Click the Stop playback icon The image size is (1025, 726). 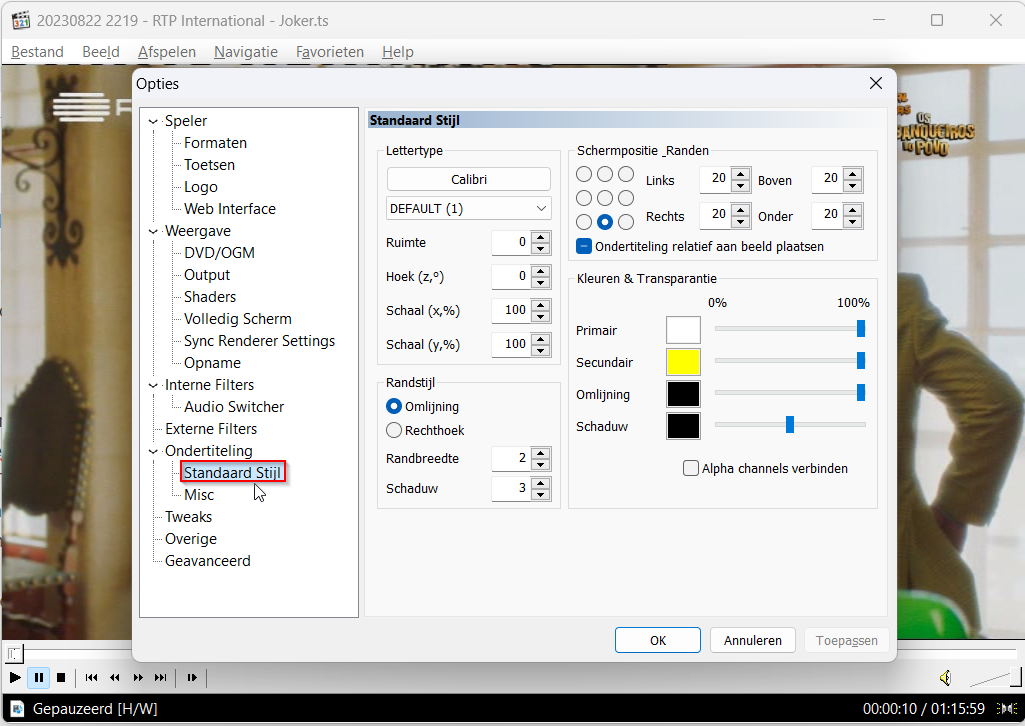61,678
